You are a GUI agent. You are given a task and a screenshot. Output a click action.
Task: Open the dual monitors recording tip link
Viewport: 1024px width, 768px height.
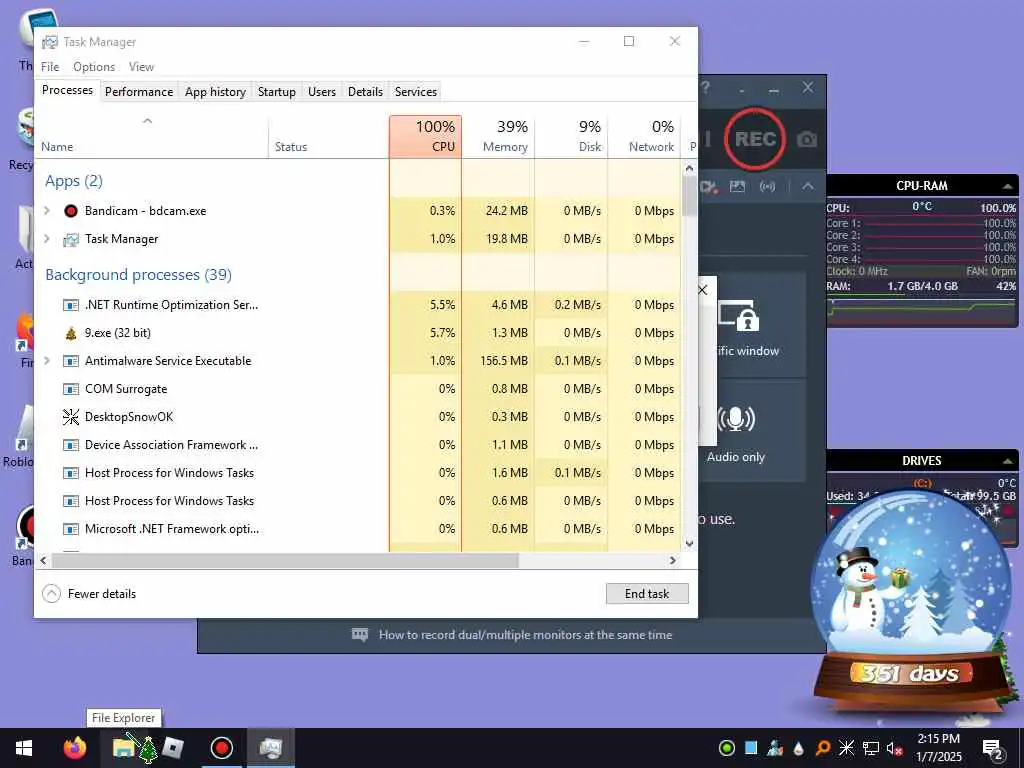(x=525, y=635)
